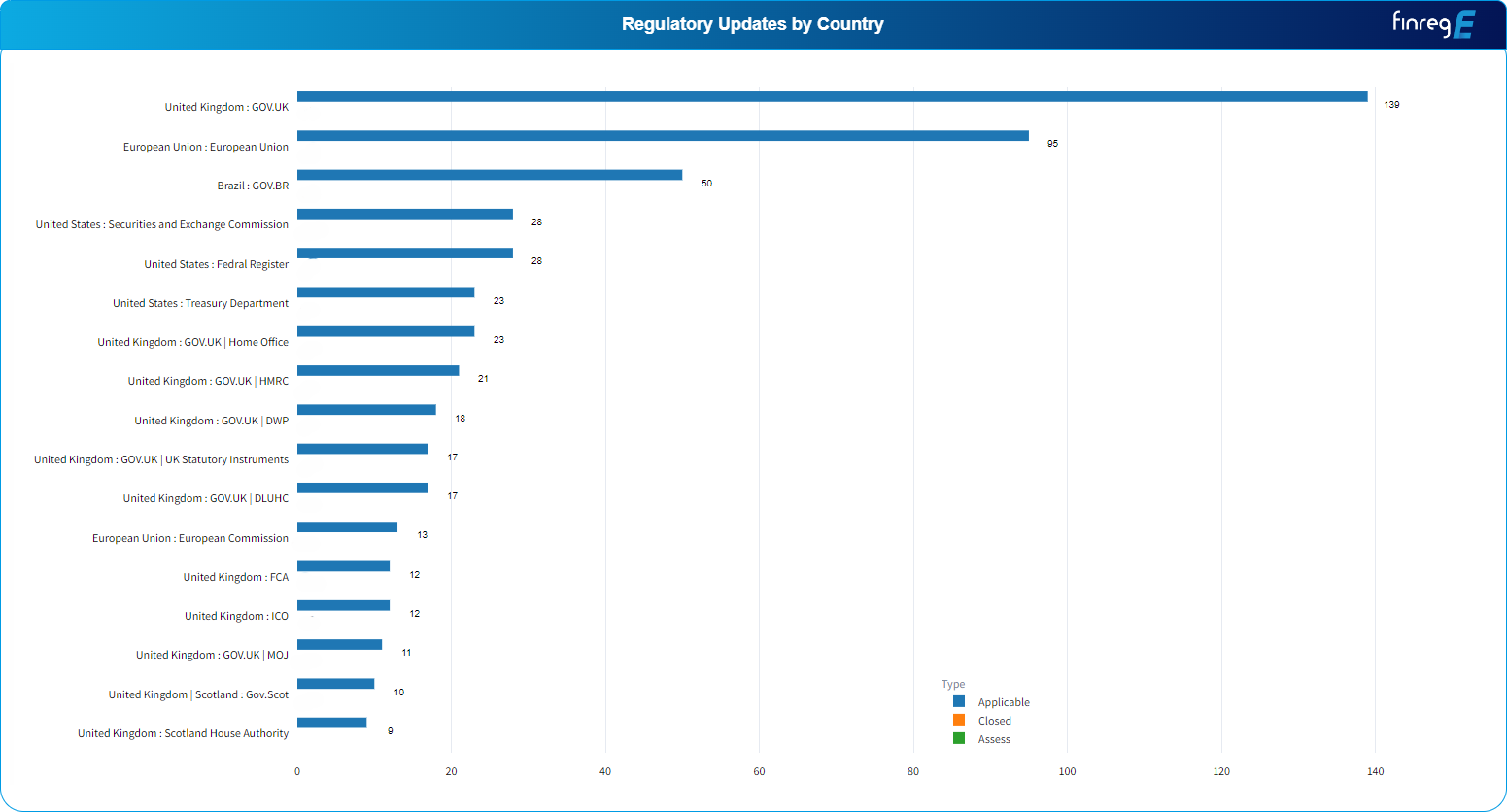
Task: Select the United Kingdom : GOV.UK bar
Action: (832, 96)
